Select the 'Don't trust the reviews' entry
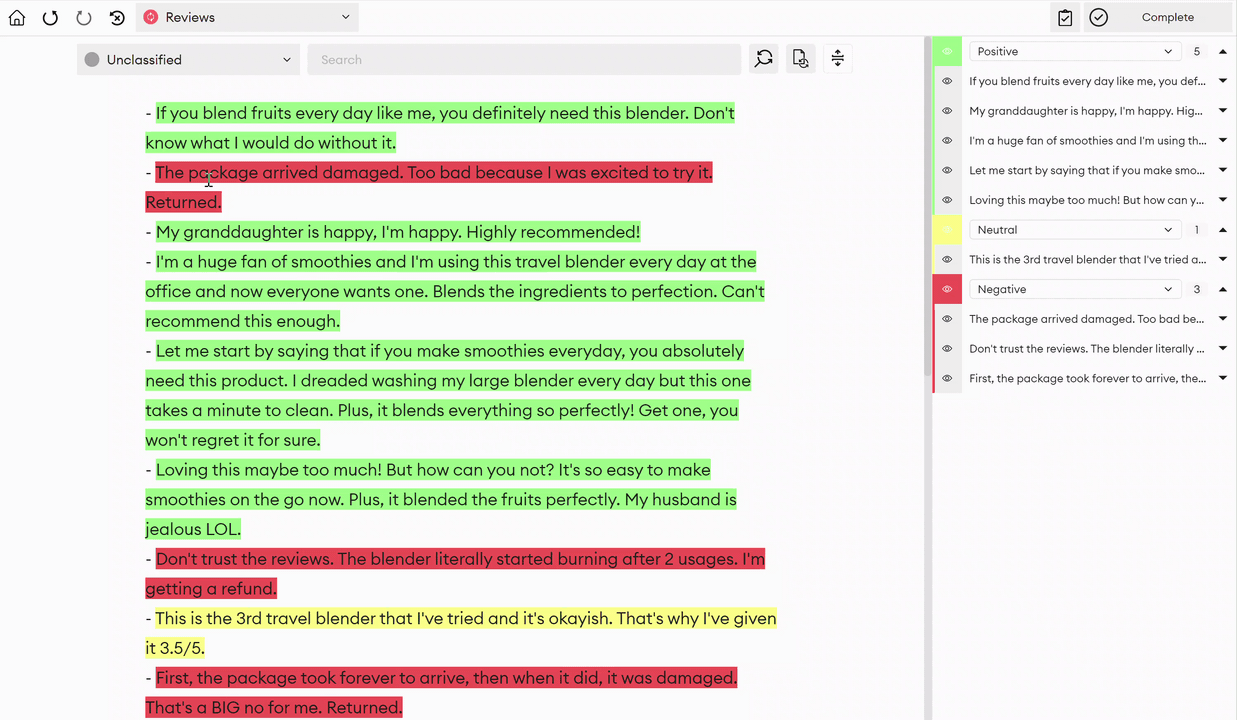Screen dimensions: 1237x720 click(1086, 349)
